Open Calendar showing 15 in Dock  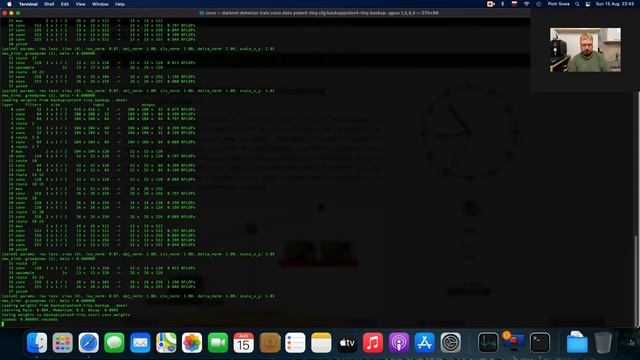pos(244,342)
